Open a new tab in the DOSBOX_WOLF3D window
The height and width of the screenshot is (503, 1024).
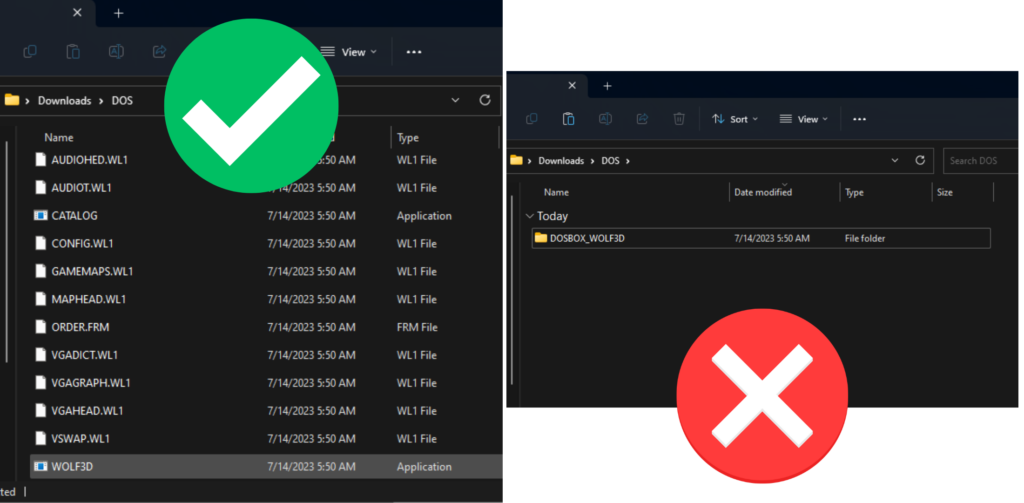click(x=607, y=86)
